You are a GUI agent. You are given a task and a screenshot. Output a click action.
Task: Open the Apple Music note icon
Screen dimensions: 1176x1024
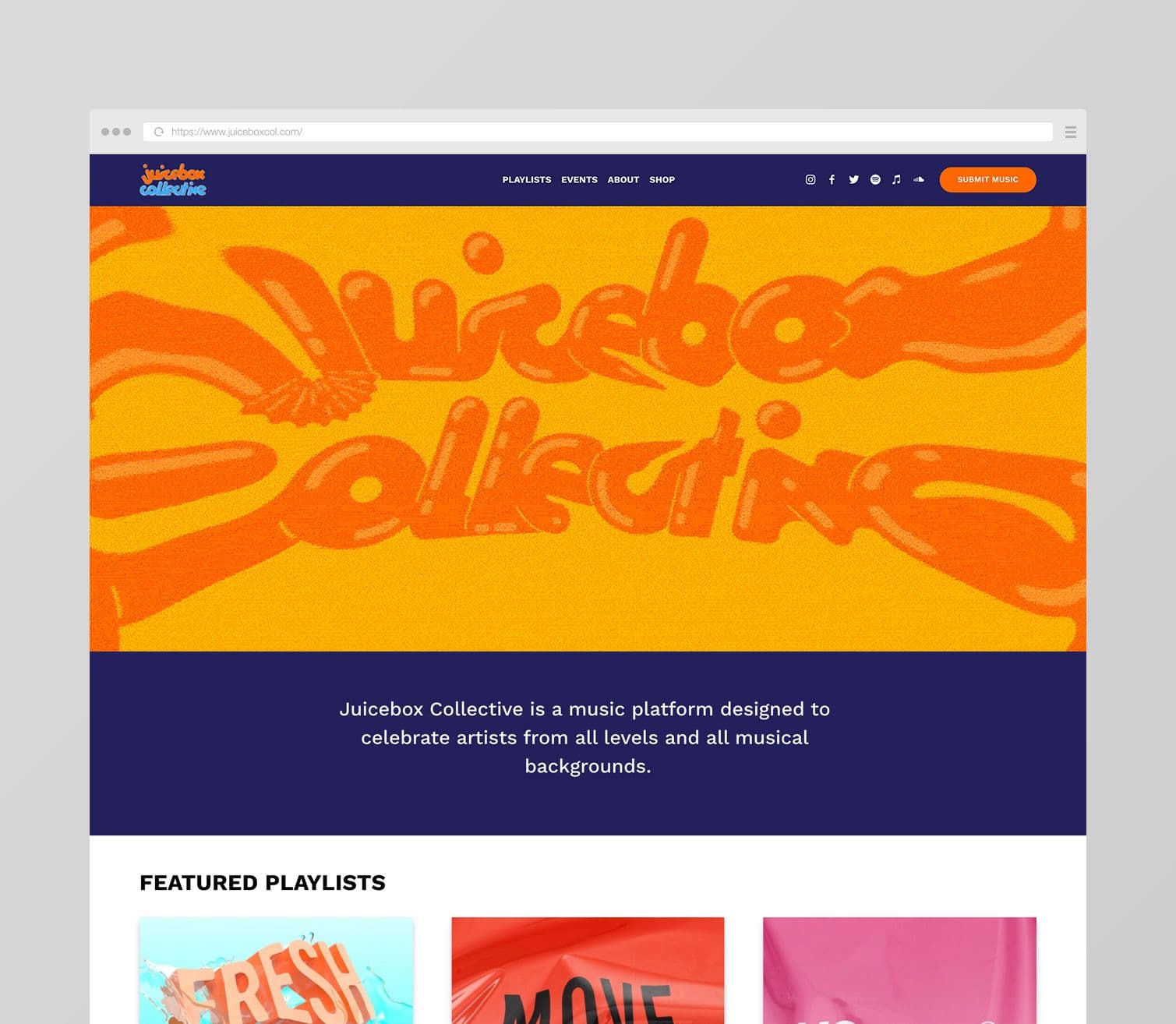(896, 179)
